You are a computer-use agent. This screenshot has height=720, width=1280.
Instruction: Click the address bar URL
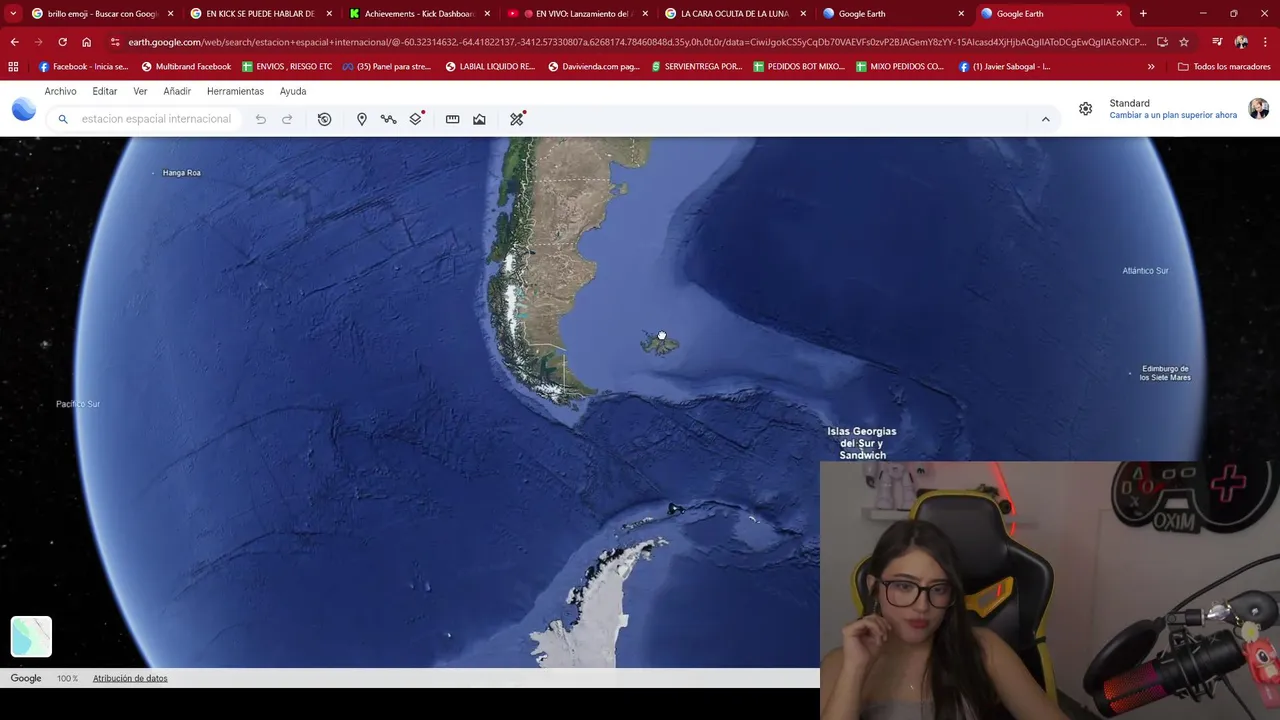click(x=637, y=42)
